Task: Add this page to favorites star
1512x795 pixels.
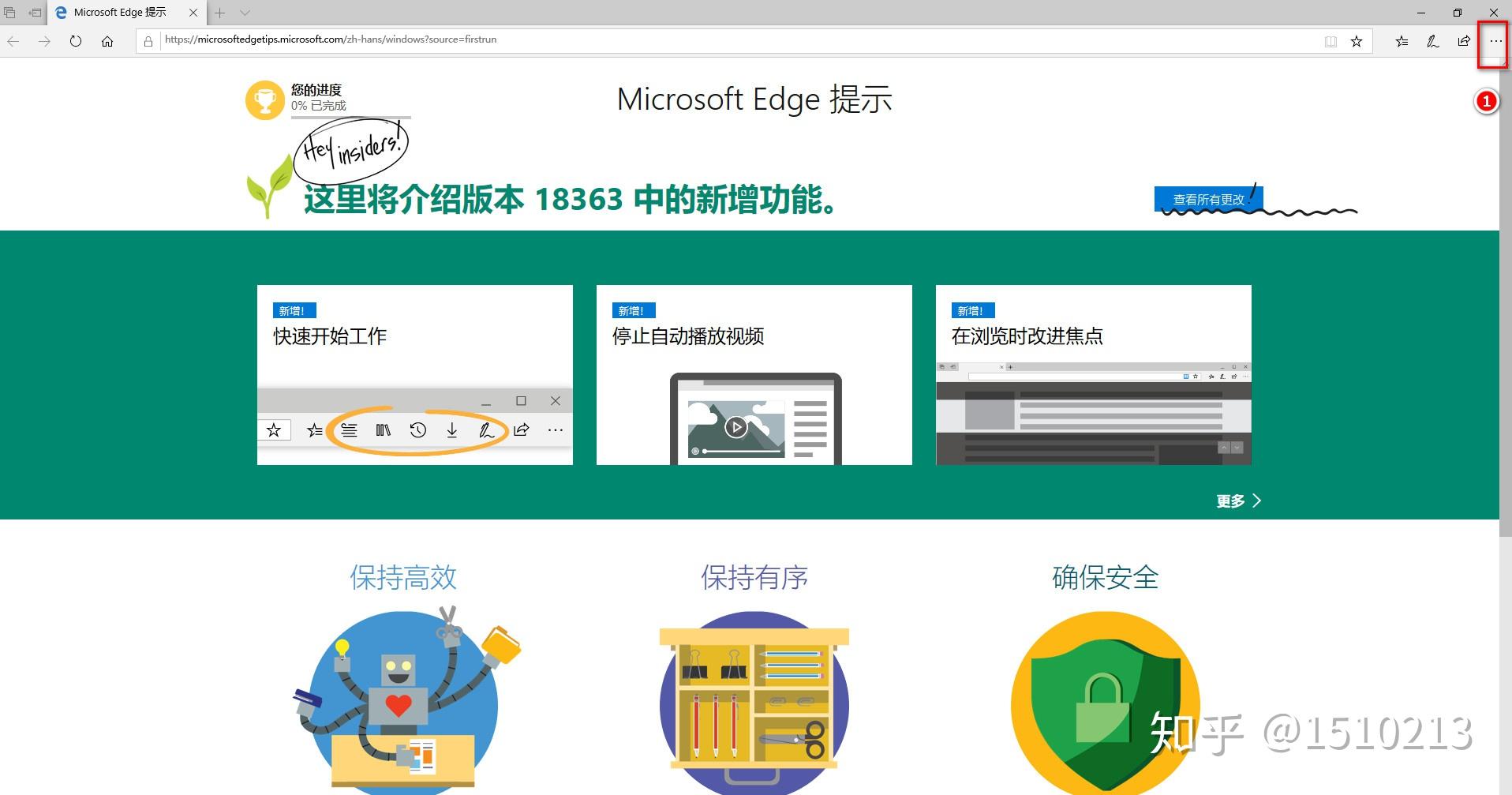Action: [x=1357, y=40]
